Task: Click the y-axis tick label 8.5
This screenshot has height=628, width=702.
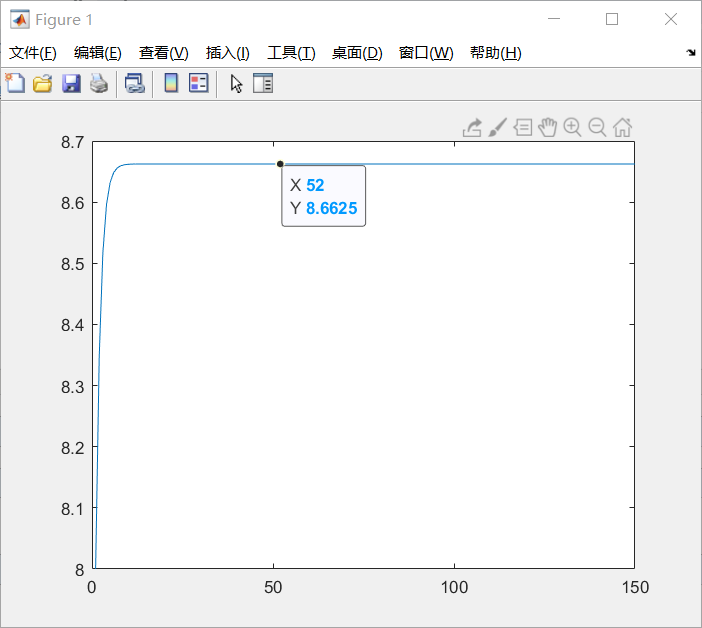Action: (73, 264)
